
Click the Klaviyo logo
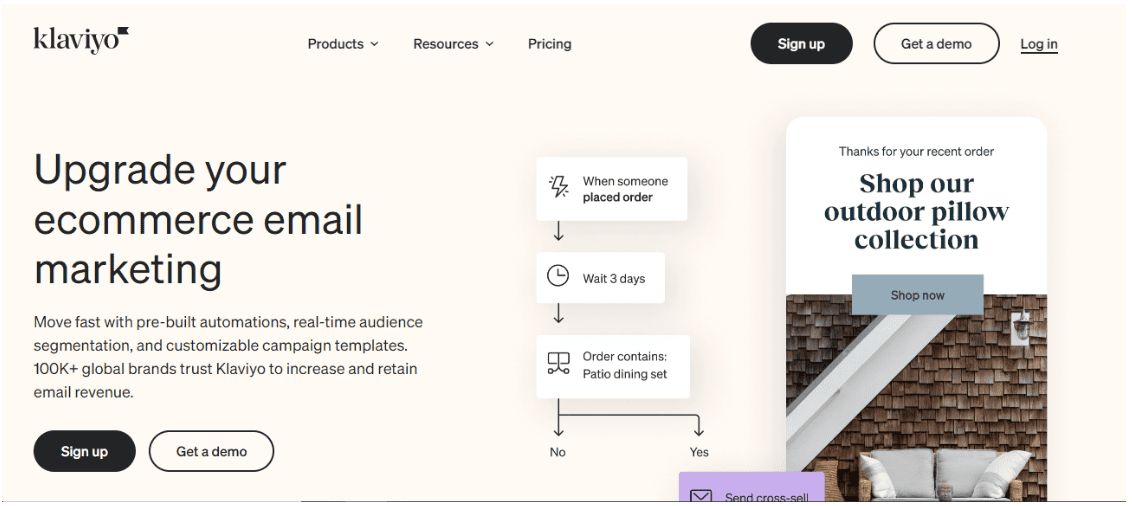point(81,40)
